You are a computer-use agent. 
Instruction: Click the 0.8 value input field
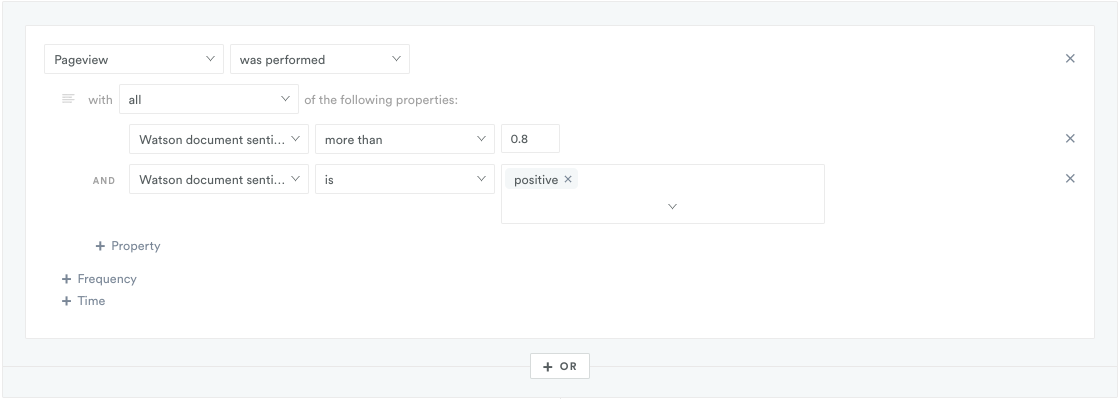coord(530,139)
